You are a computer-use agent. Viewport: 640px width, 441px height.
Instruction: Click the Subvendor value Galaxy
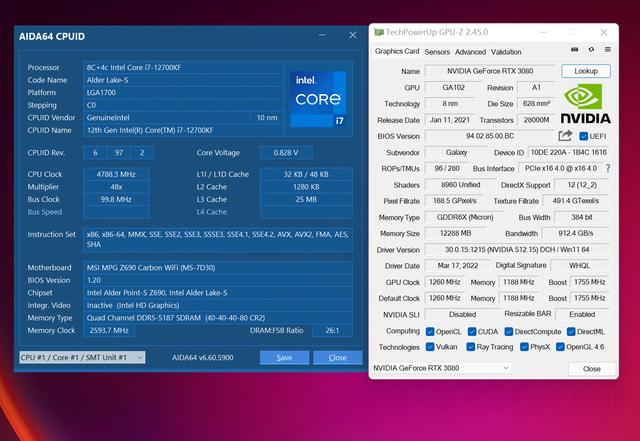pos(456,152)
